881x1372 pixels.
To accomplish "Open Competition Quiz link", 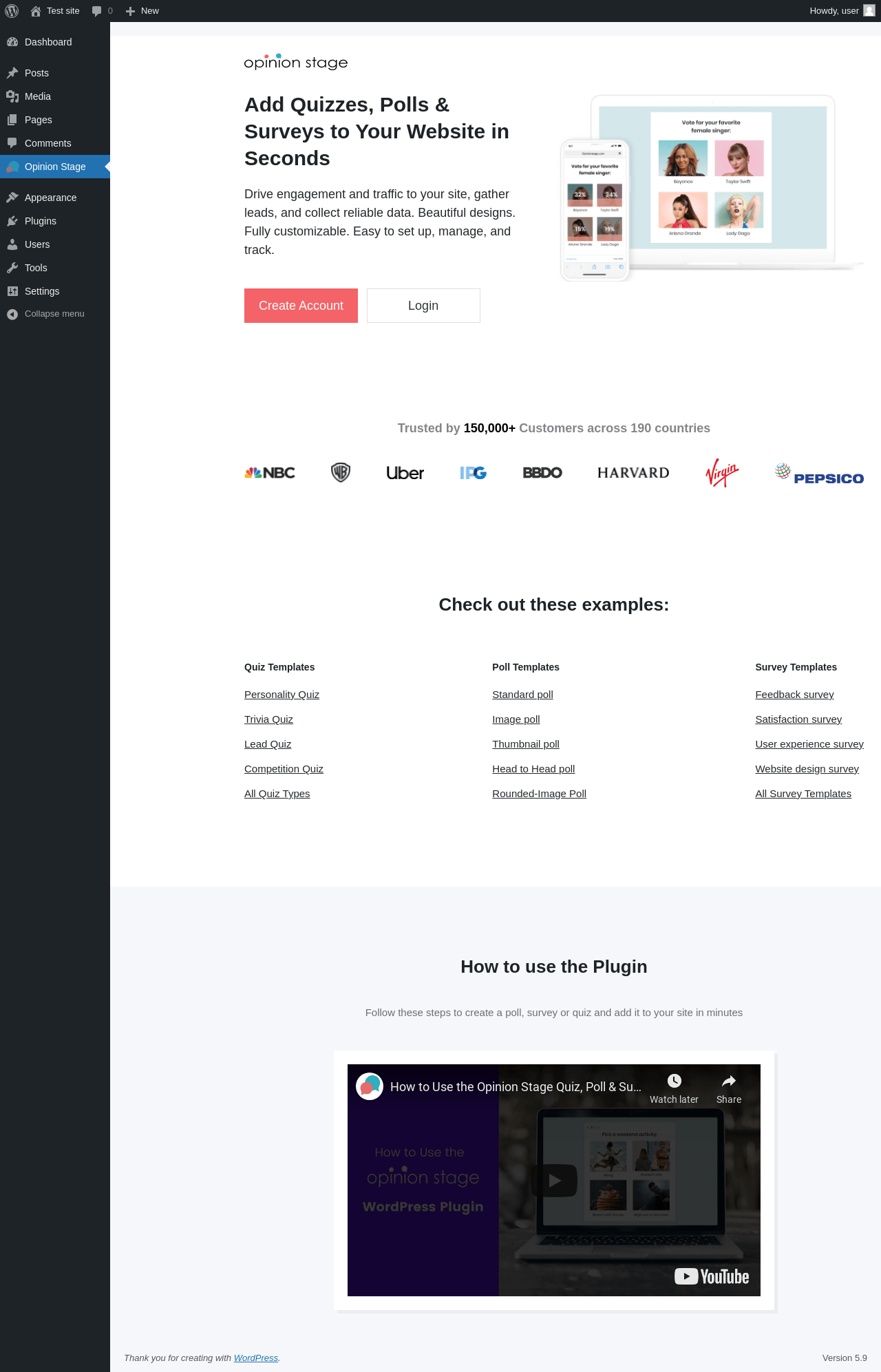I will pos(284,769).
